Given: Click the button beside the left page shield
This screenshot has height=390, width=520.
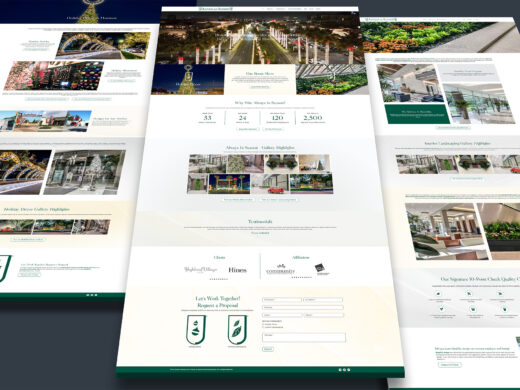Looking at the screenshot, I should click(x=29, y=275).
